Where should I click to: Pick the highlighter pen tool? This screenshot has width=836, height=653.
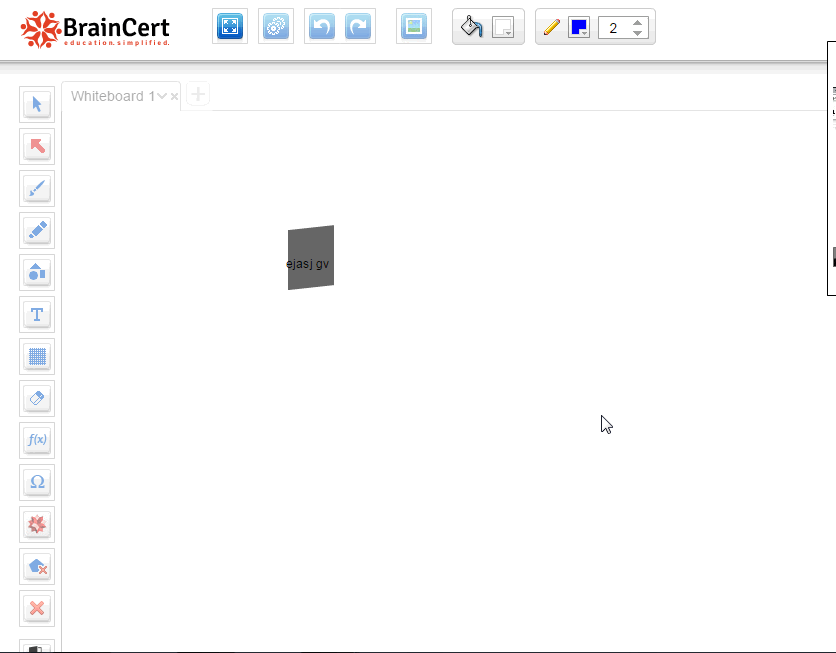(x=37, y=230)
